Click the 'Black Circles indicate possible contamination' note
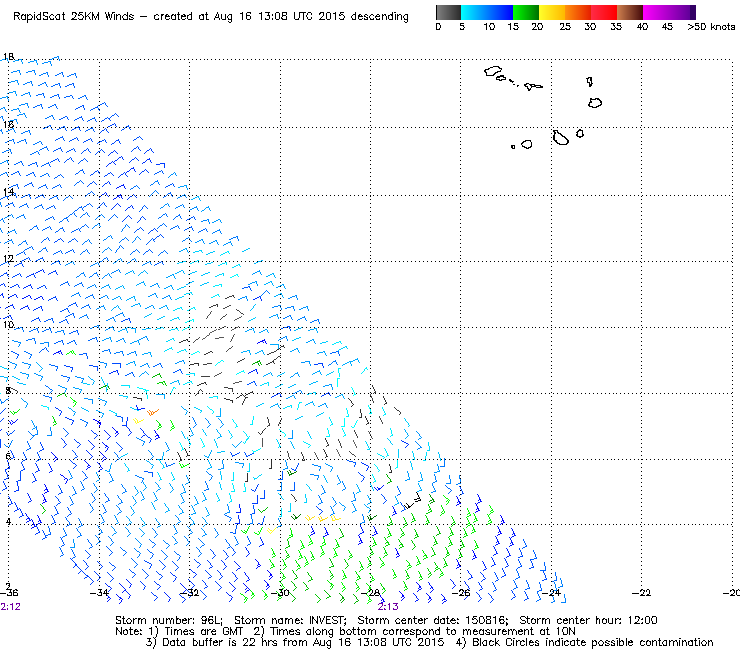This screenshot has height=650, width=740. pyautogui.click(x=593, y=642)
